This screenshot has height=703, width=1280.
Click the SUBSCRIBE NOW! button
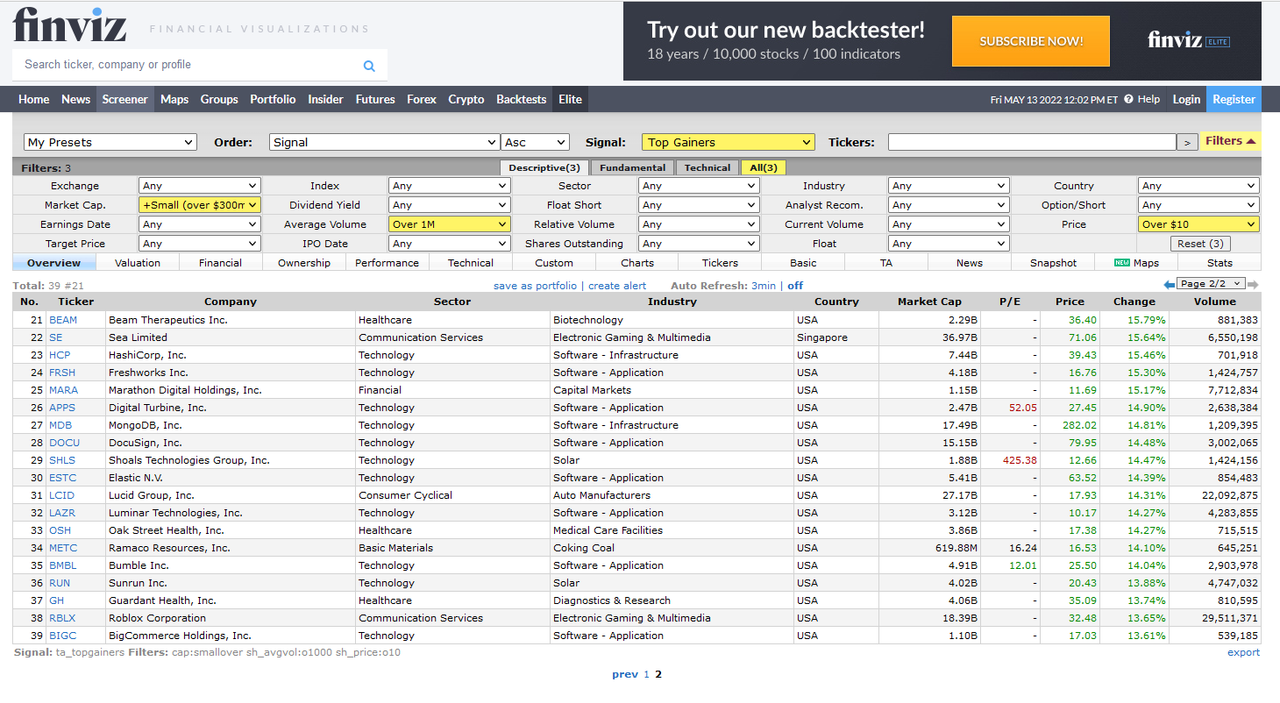pyautogui.click(x=1031, y=41)
